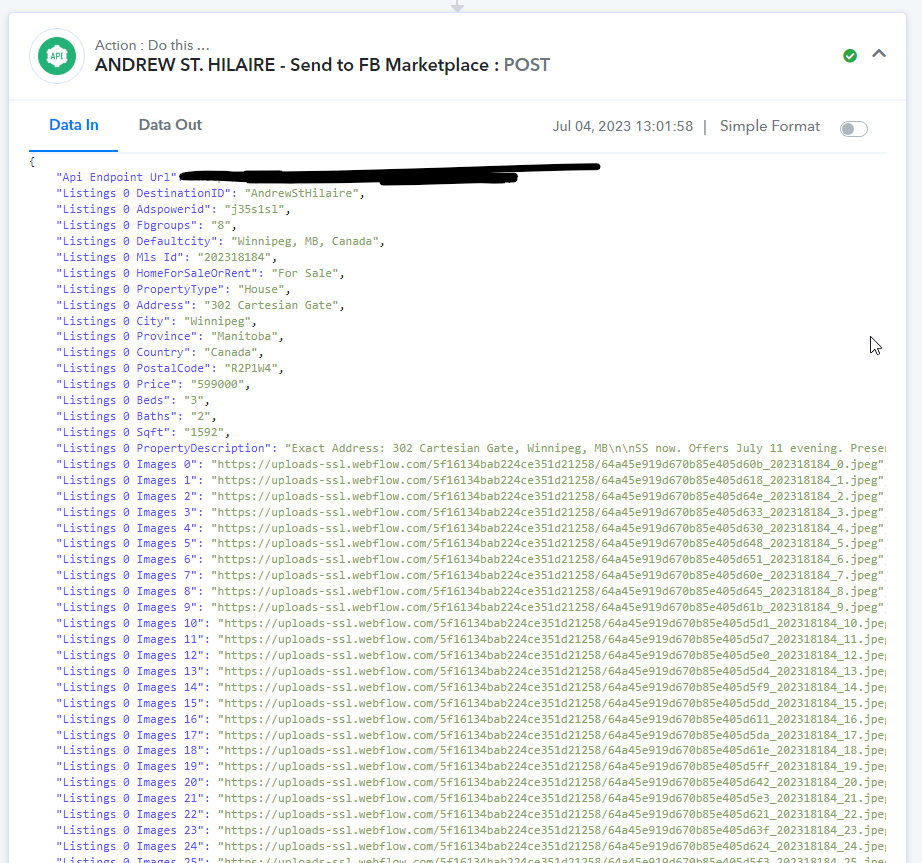Click the Beds value 3
The width and height of the screenshot is (922, 863).
(193, 400)
